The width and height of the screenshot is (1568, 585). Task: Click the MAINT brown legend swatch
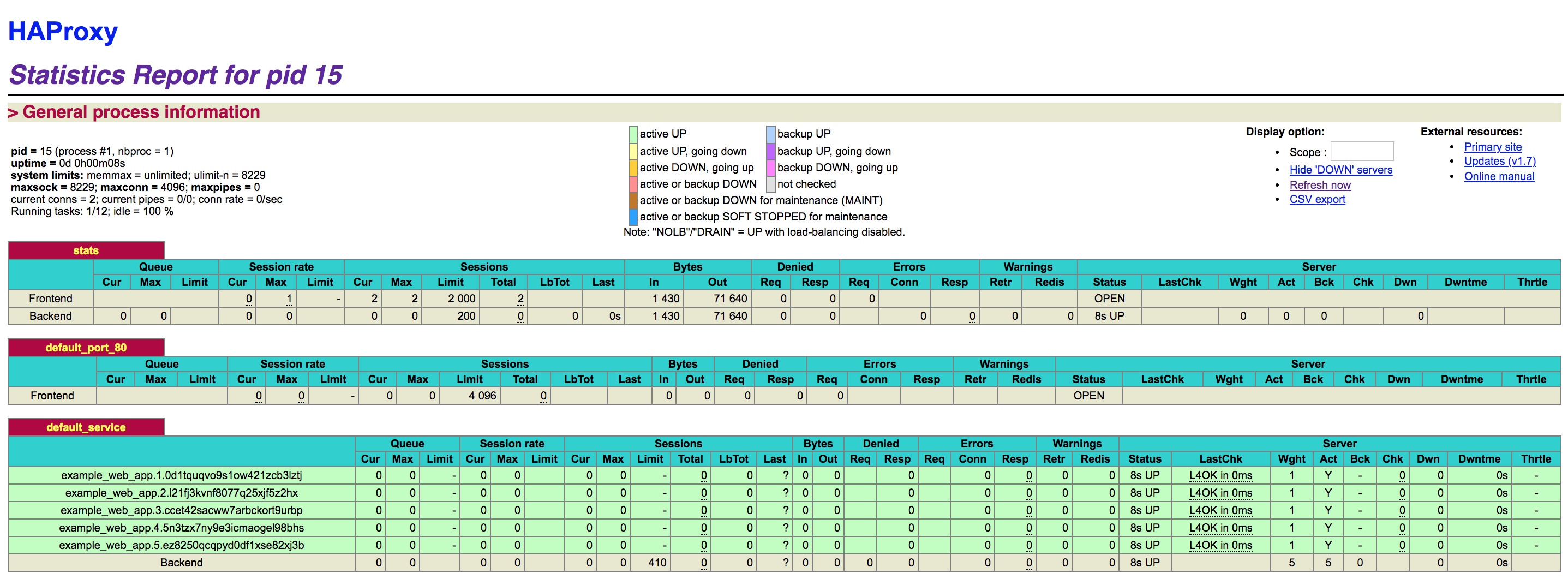click(633, 200)
